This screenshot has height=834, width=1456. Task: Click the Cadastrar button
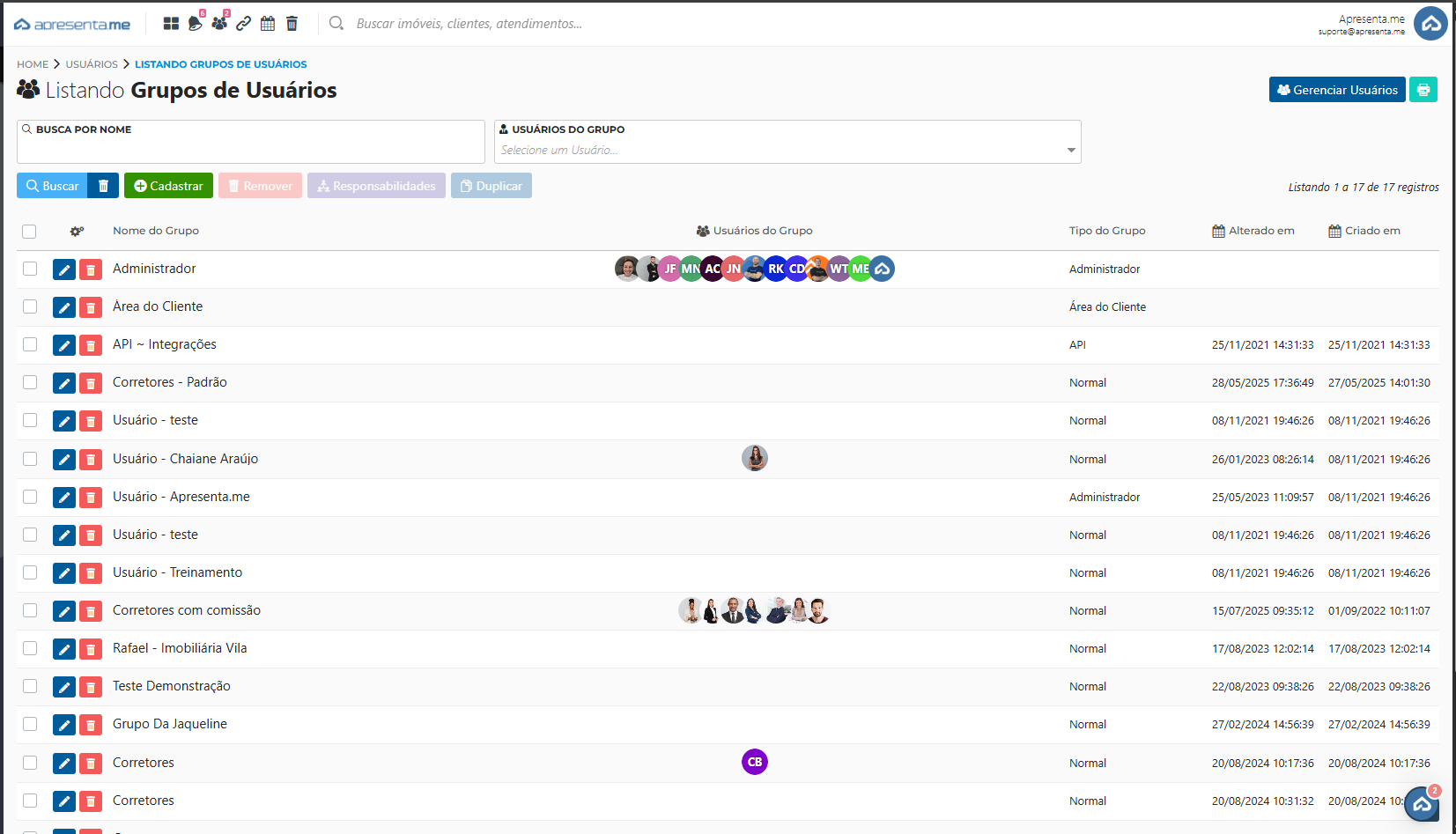[168, 186]
